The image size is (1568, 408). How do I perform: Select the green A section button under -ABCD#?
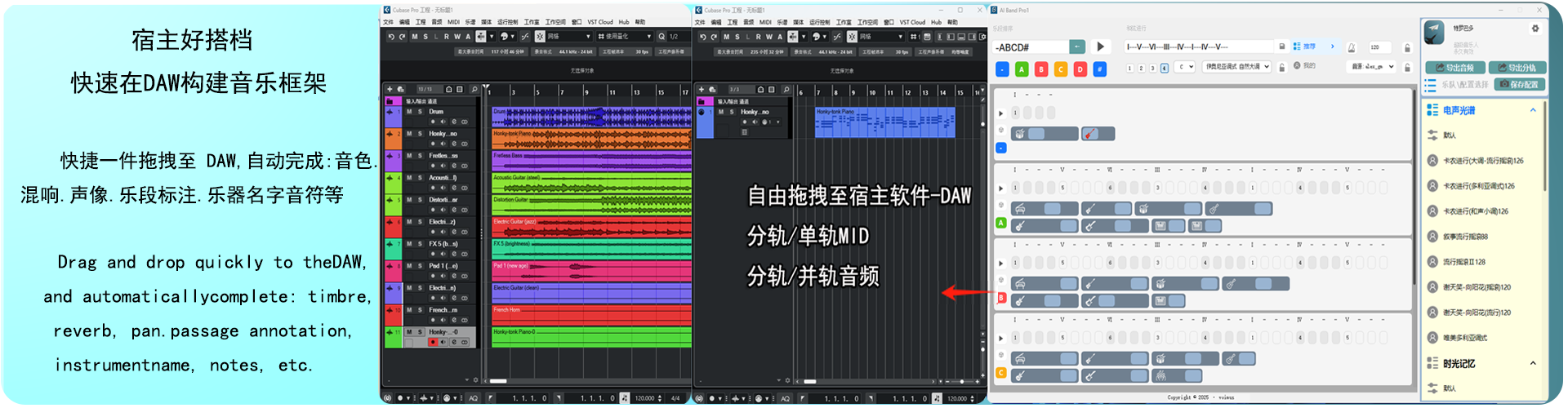point(1022,69)
